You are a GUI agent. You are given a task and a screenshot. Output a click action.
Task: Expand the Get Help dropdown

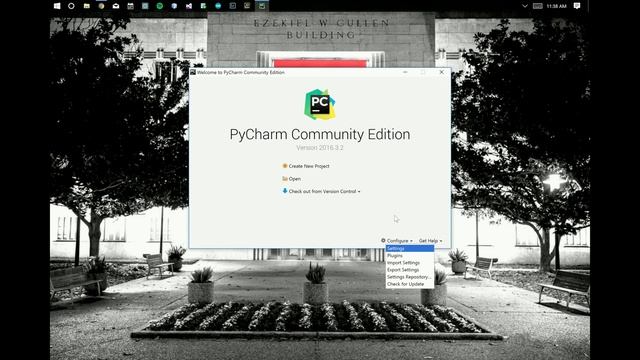pyautogui.click(x=430, y=241)
